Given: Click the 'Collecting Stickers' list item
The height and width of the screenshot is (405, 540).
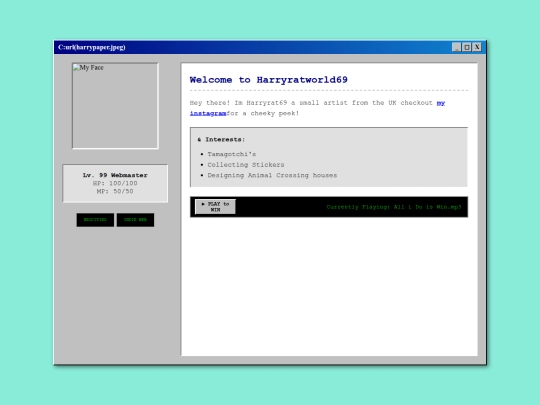Looking at the screenshot, I should click(x=246, y=165).
